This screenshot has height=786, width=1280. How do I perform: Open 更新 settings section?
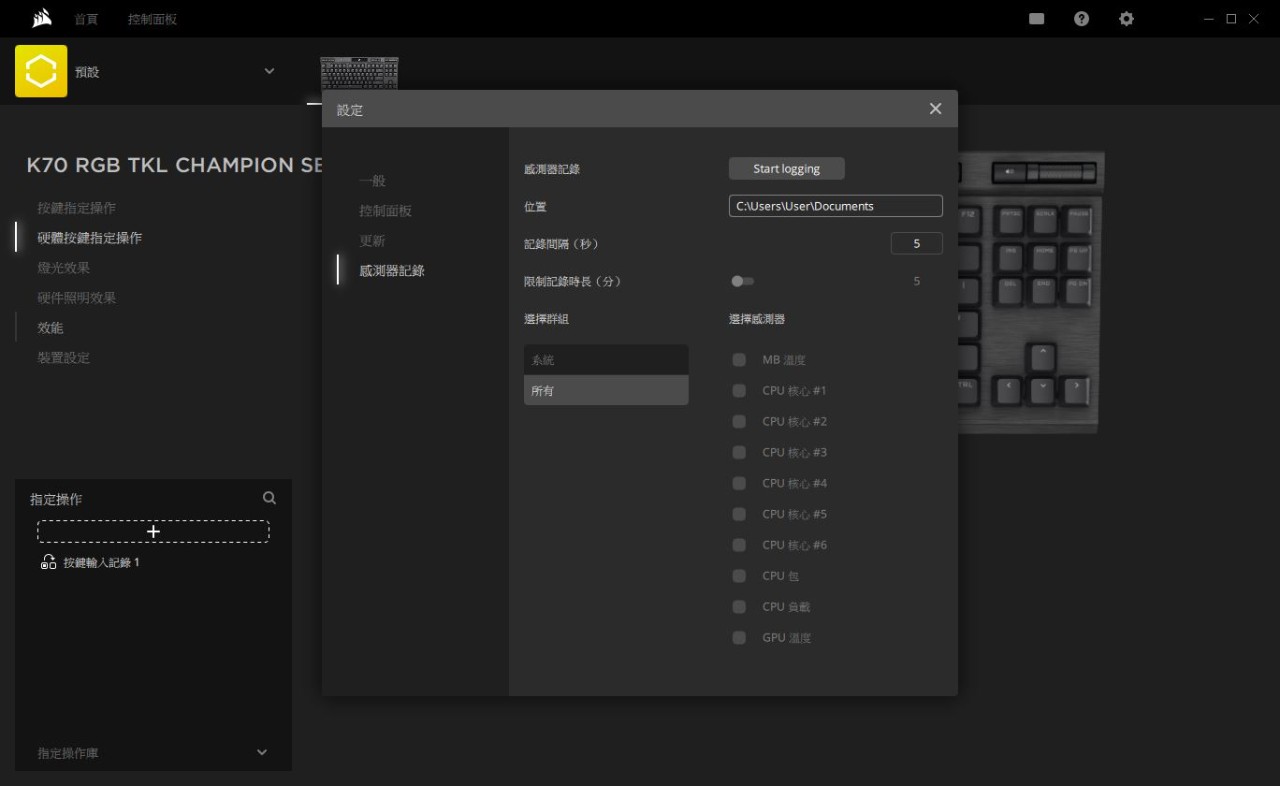coord(372,241)
